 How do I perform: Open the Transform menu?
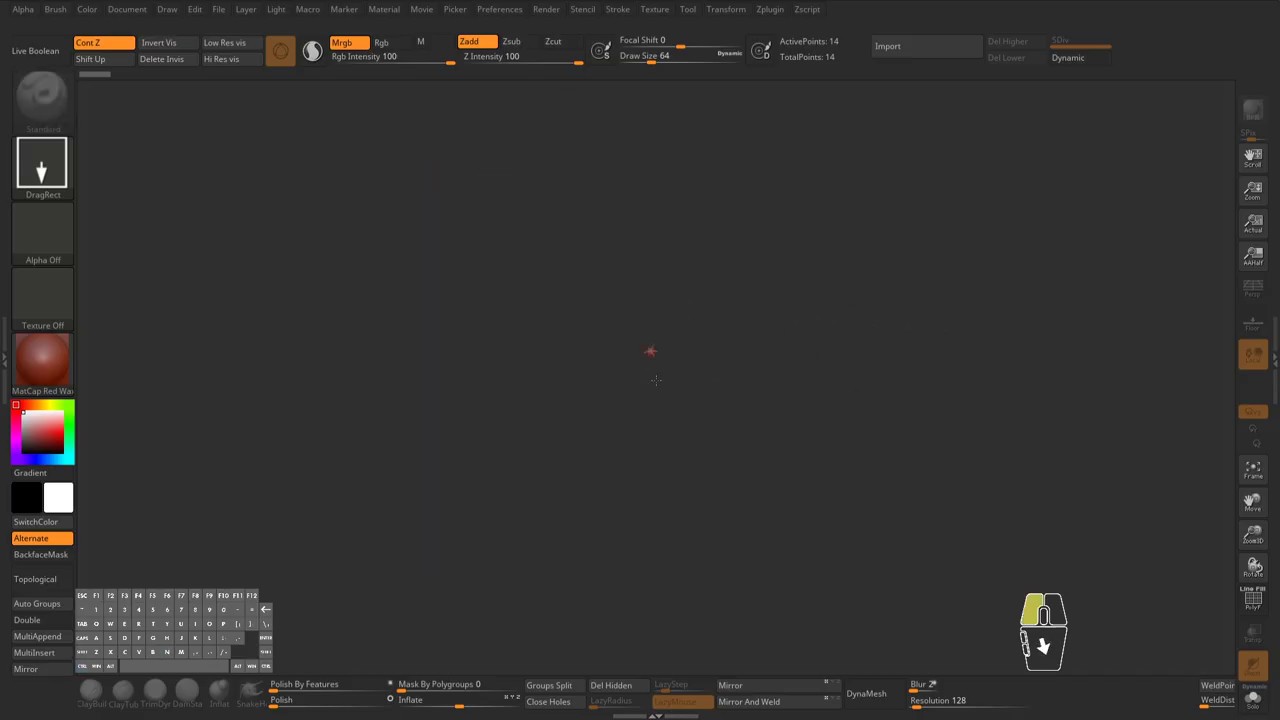(x=726, y=9)
